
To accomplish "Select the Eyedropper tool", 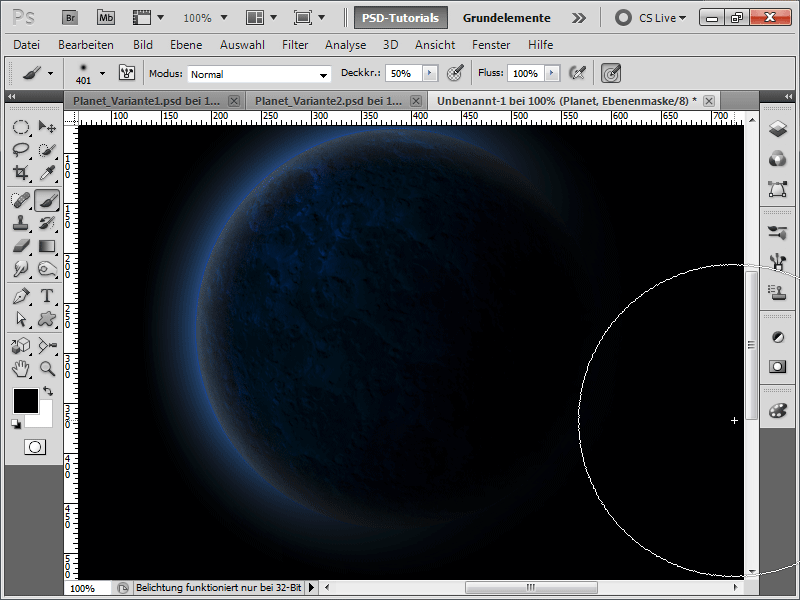I will 47,173.
